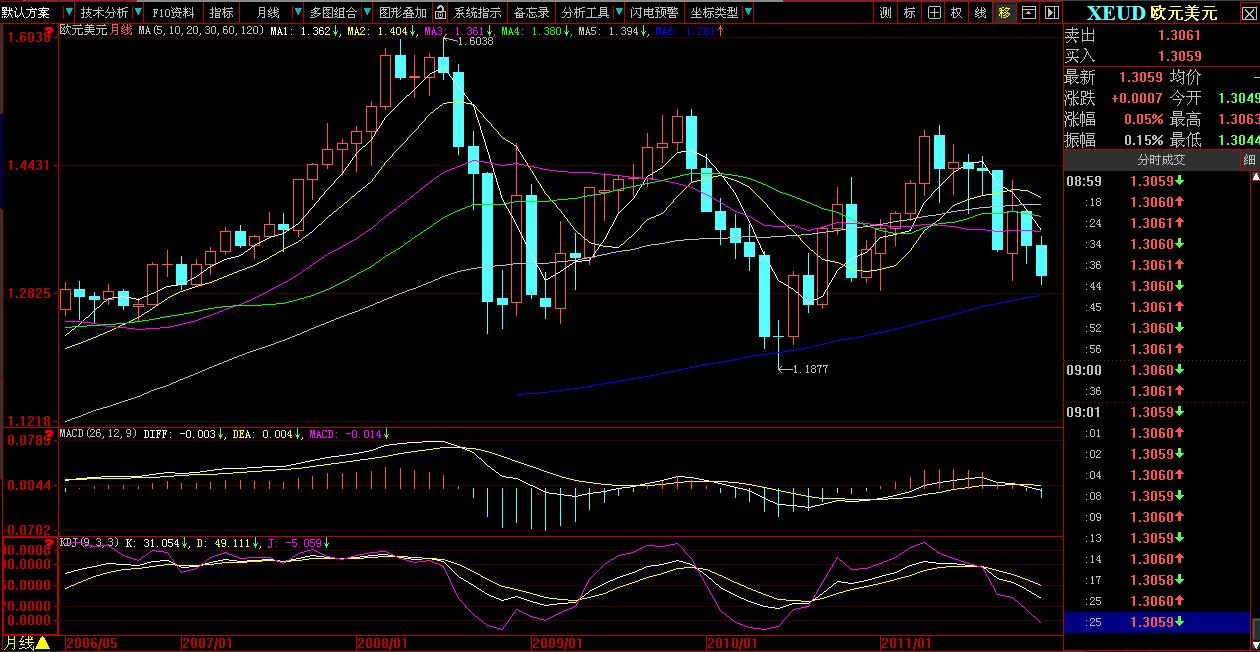
Task: Click the 卖出 price 1.3061
Action: [1181, 36]
